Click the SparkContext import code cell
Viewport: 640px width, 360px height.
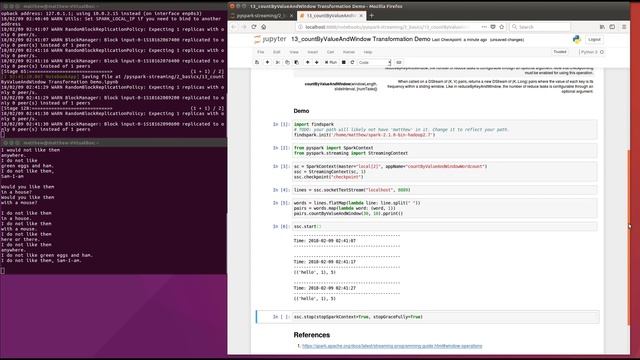pos(444,151)
